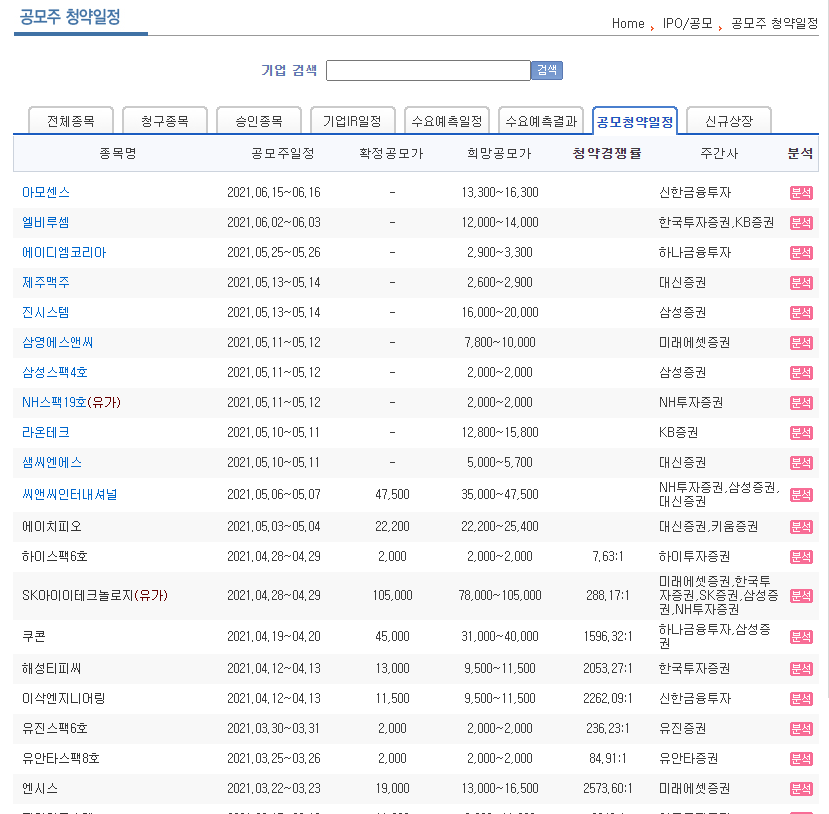Screen dimensions: 829x814
Task: Select competition ratio 2262.09:1
Action: [607, 699]
